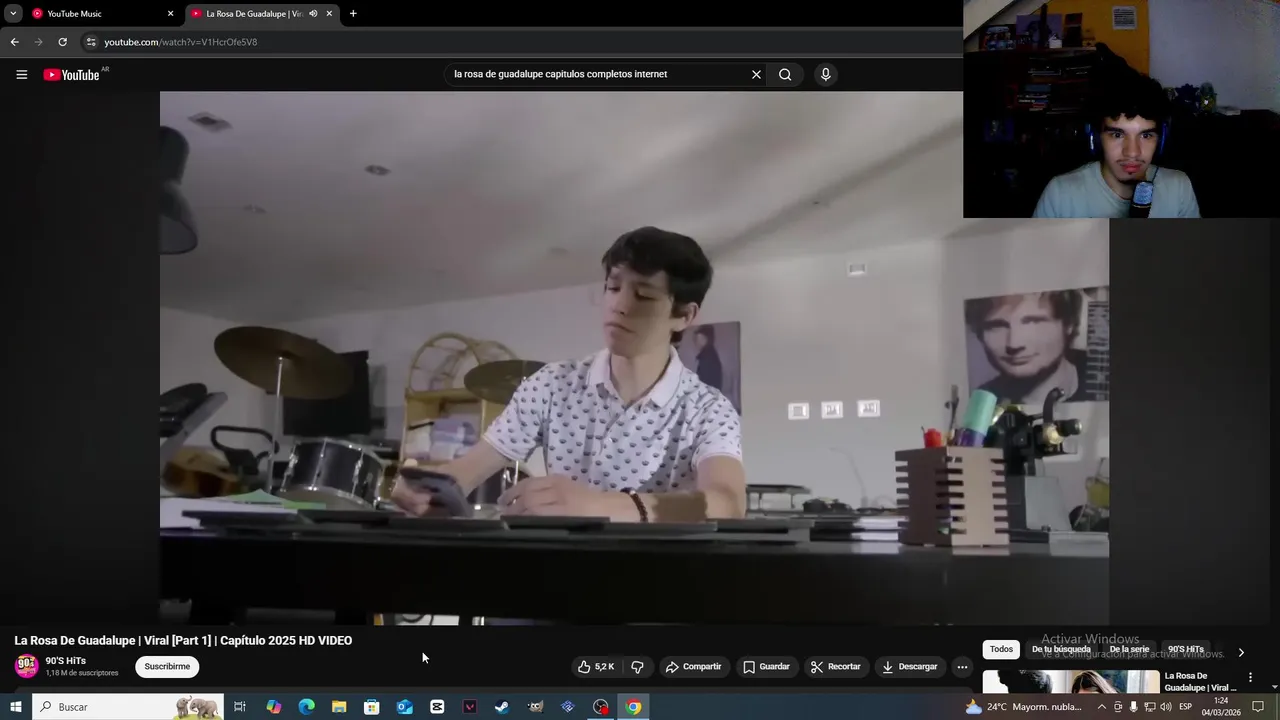This screenshot has height=720, width=1280.
Task: Open CapCut from the taskbar
Action: click(x=437, y=707)
